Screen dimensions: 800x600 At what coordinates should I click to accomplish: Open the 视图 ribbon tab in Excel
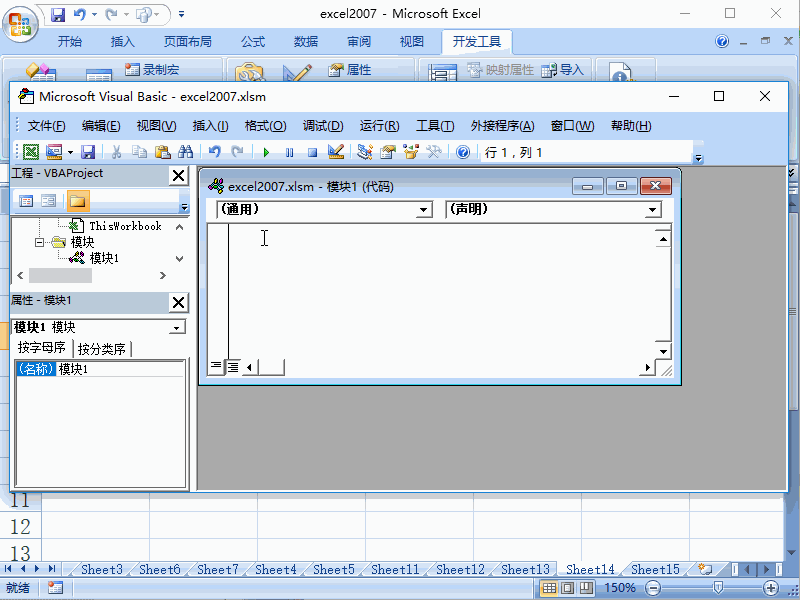(412, 41)
